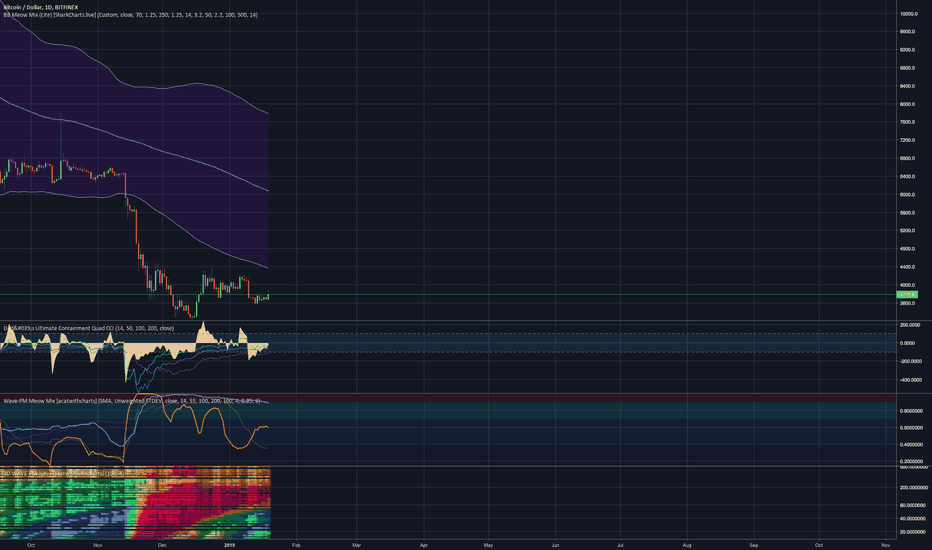
Task: Click the 200.0000 CCI scale label
Action: tap(910, 325)
